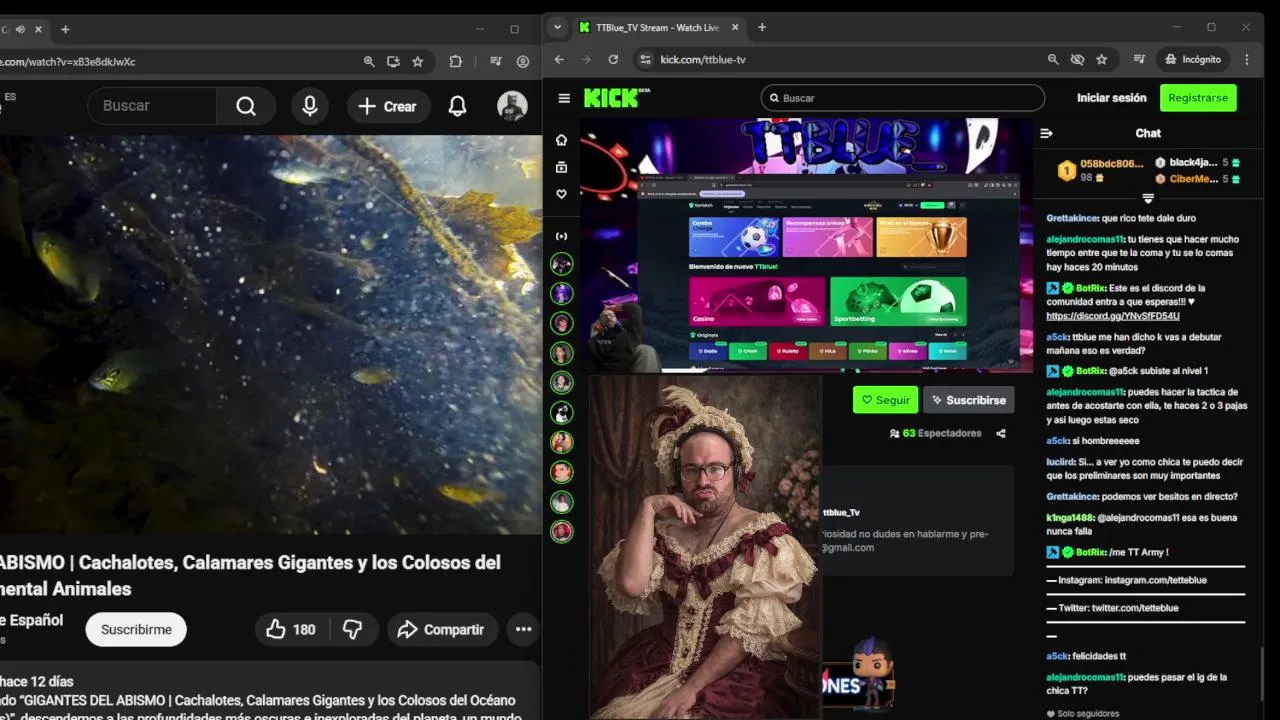This screenshot has height=720, width=1280.
Task: Close the YouTube browser tab
Action: click(x=38, y=29)
